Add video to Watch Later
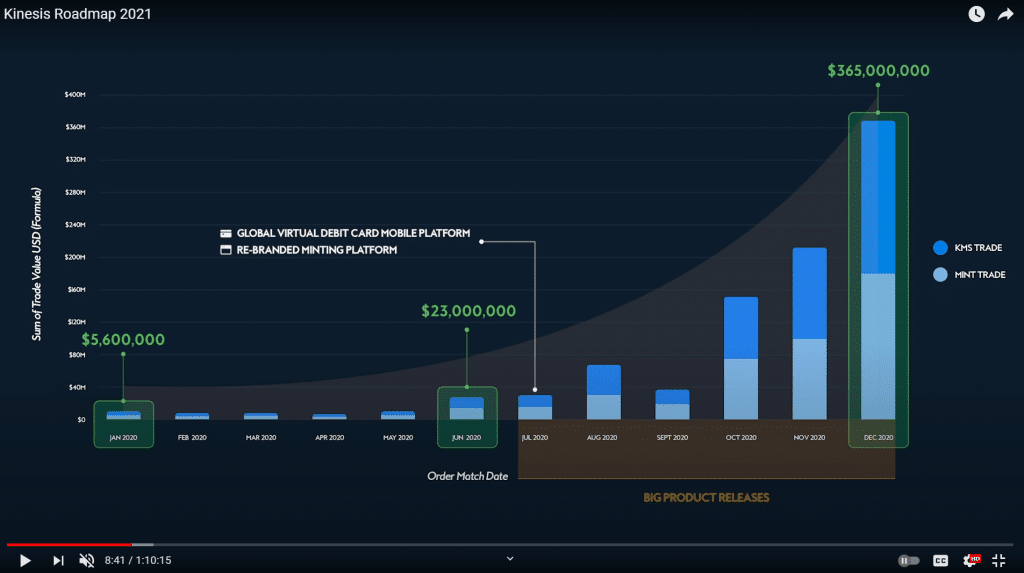1024x573 pixels. (976, 14)
